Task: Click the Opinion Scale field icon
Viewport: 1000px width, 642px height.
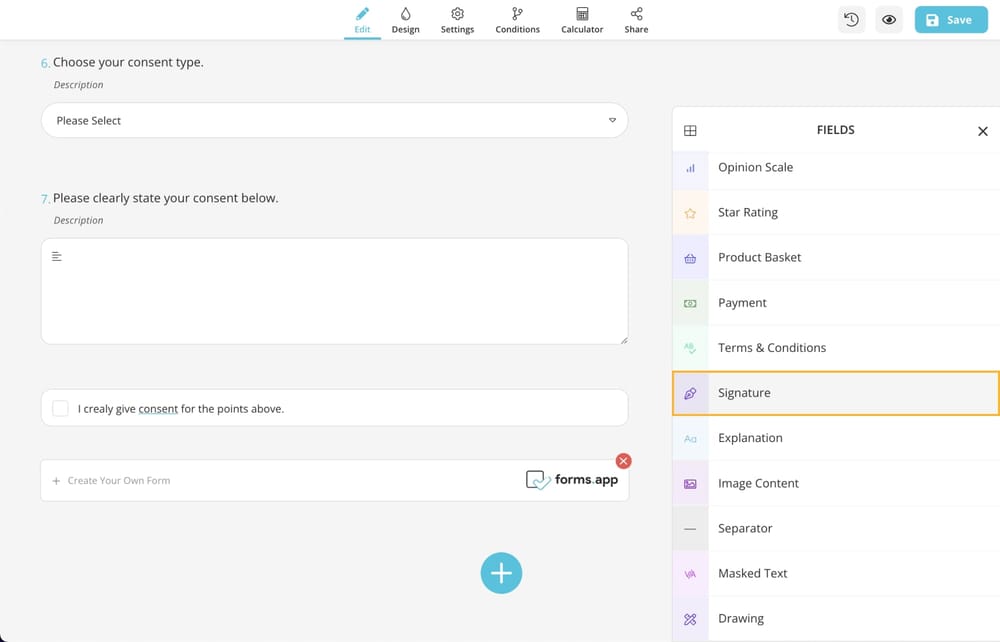Action: point(690,168)
